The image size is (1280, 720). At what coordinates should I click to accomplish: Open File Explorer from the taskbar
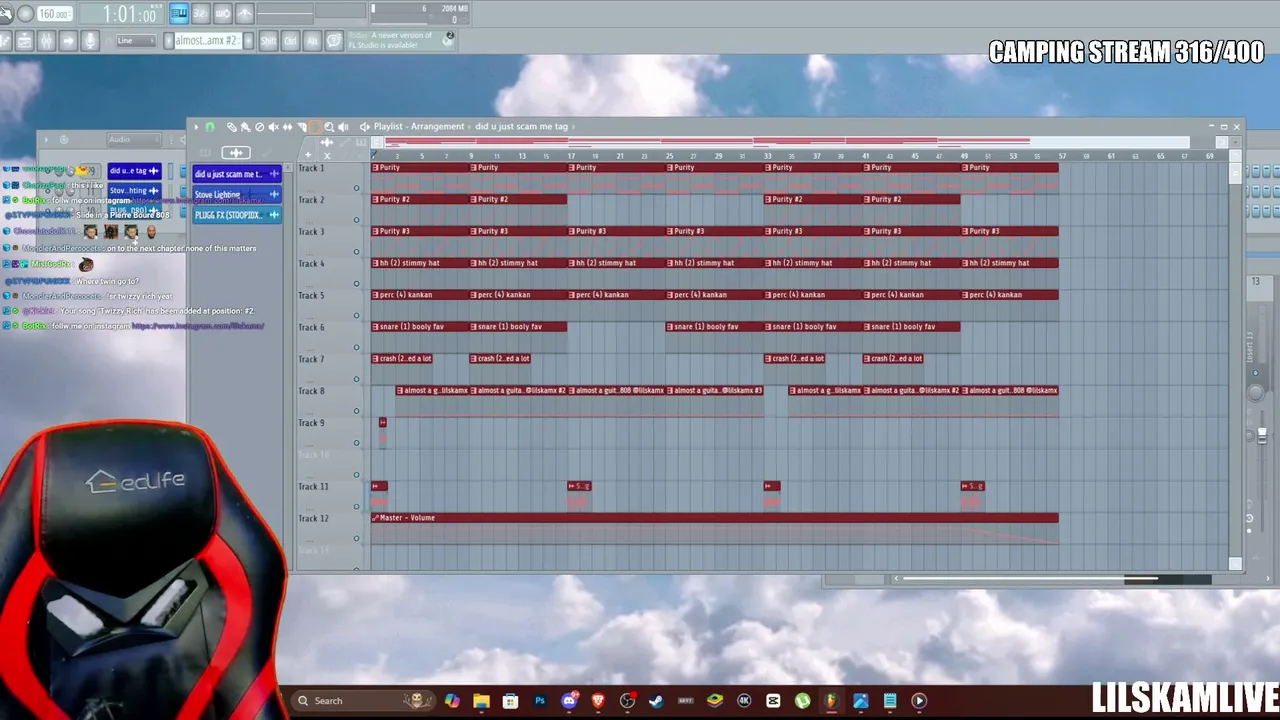(481, 701)
